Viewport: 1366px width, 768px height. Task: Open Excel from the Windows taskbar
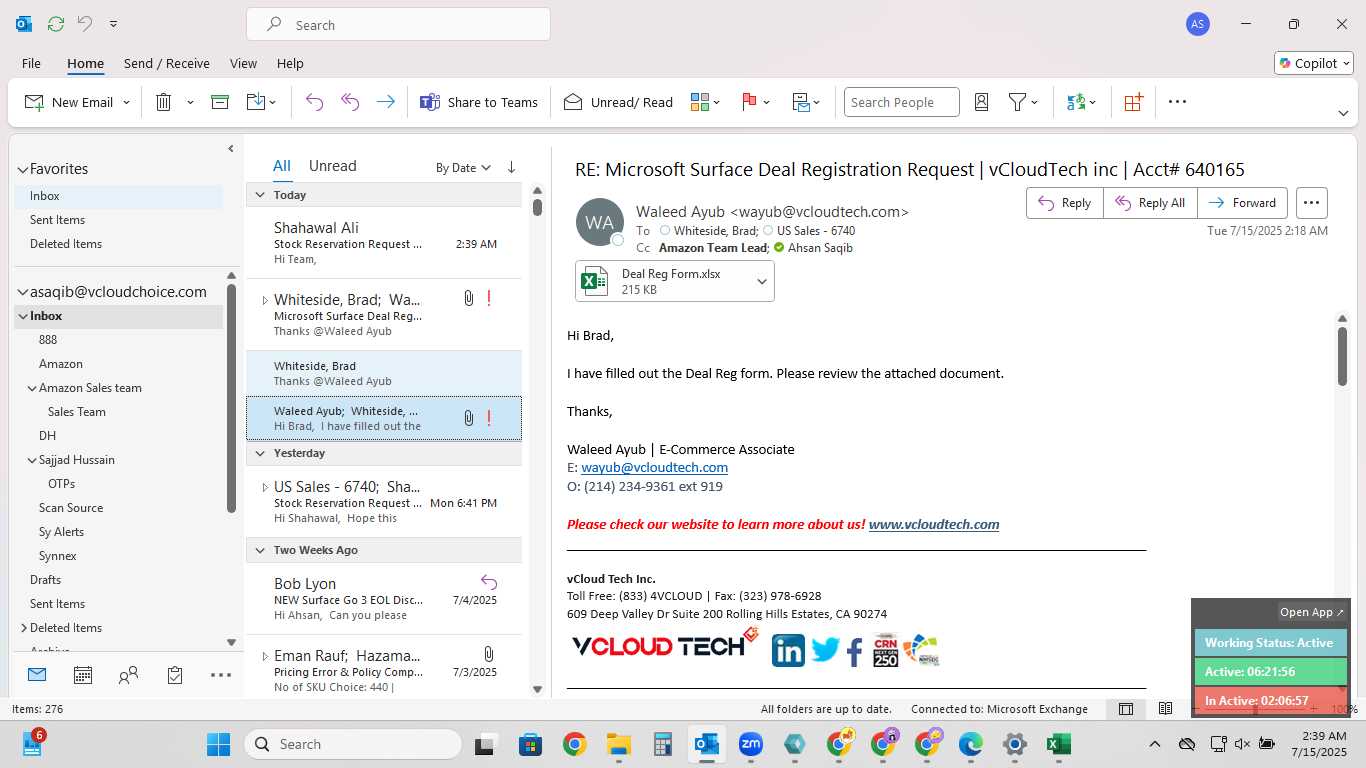click(1058, 744)
